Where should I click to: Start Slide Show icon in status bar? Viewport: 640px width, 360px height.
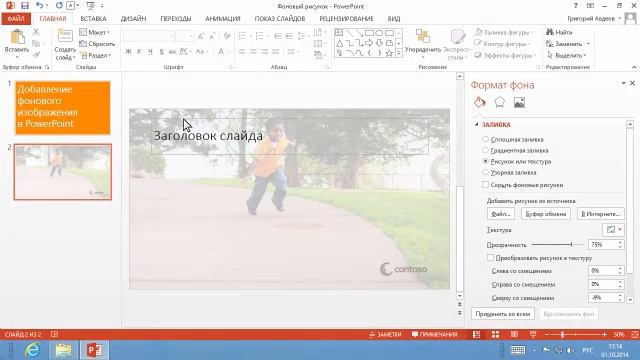click(x=533, y=335)
